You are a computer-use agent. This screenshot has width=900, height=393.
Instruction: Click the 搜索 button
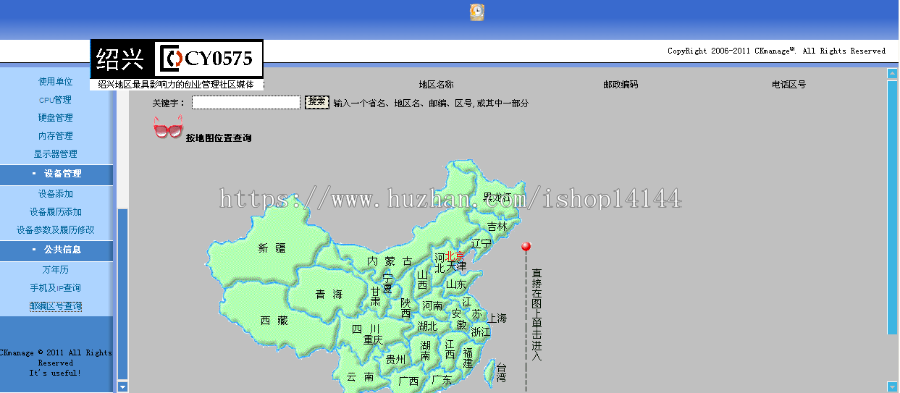[x=316, y=102]
